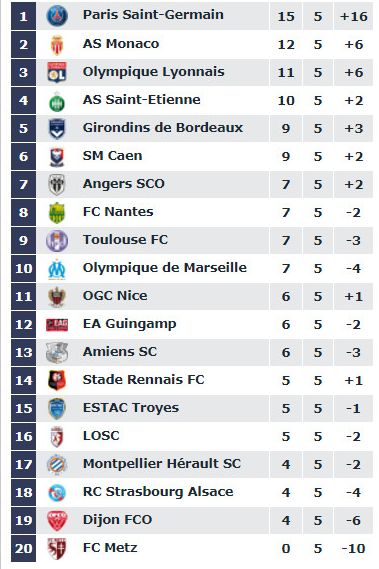Image resolution: width=379 pixels, height=569 pixels.
Task: Open the FC Nantes team link
Action: point(118,212)
